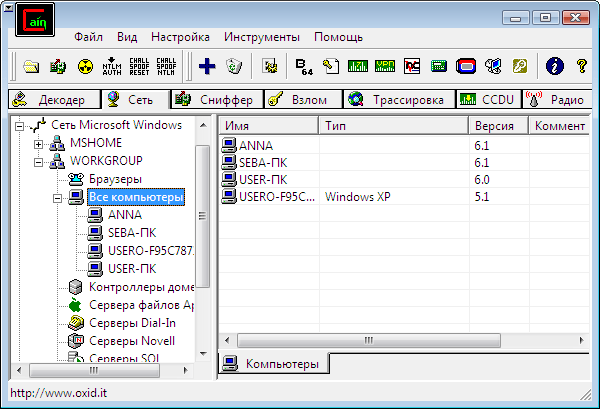Expand the MSHOME workgroup node
600x409 pixels.
38,144
